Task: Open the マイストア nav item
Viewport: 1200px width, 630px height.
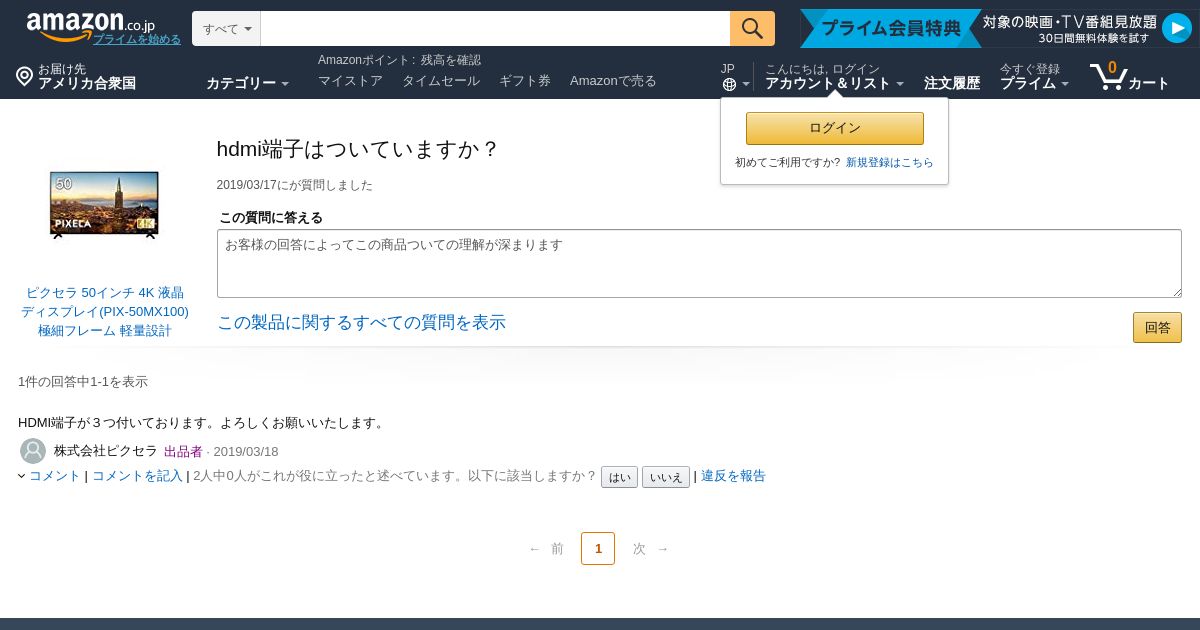Action: pyautogui.click(x=350, y=81)
